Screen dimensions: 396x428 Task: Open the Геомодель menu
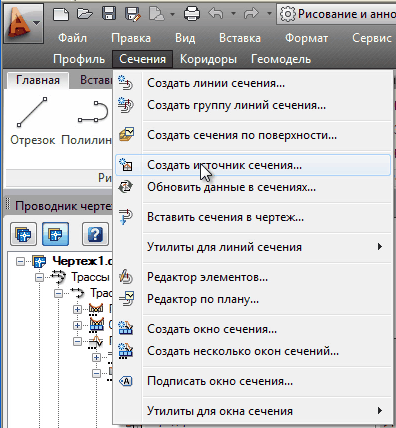[281, 59]
